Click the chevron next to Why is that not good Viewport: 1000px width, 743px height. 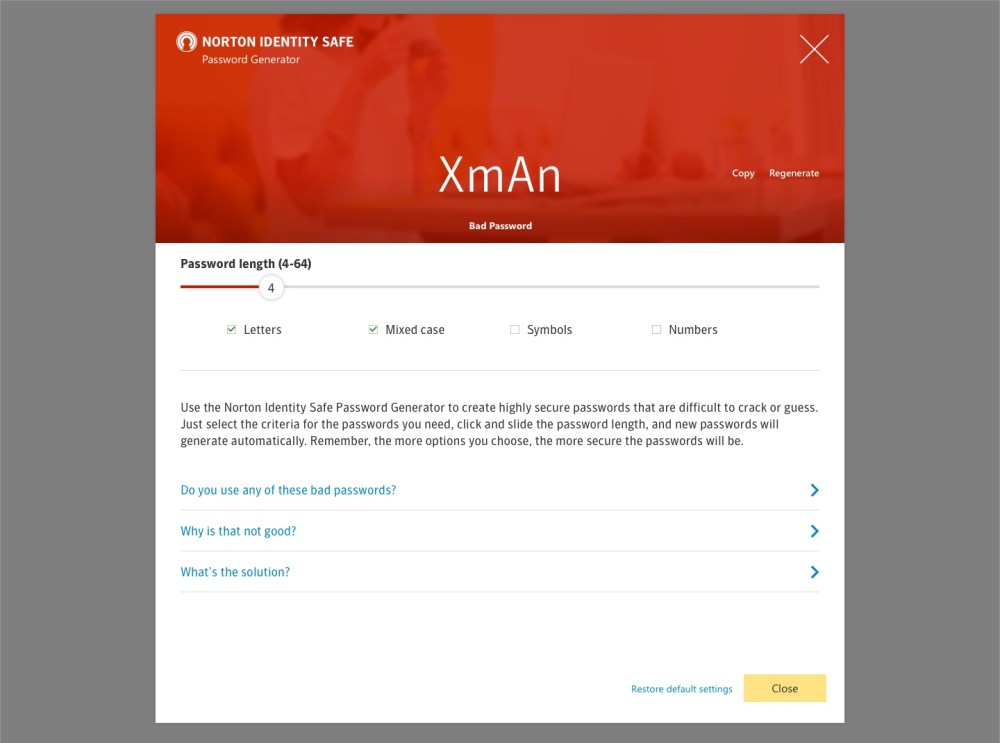tap(814, 531)
